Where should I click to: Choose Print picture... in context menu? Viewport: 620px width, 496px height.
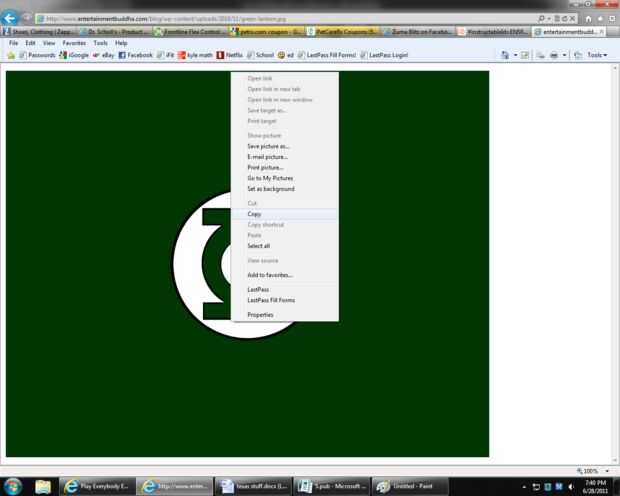tap(284, 168)
